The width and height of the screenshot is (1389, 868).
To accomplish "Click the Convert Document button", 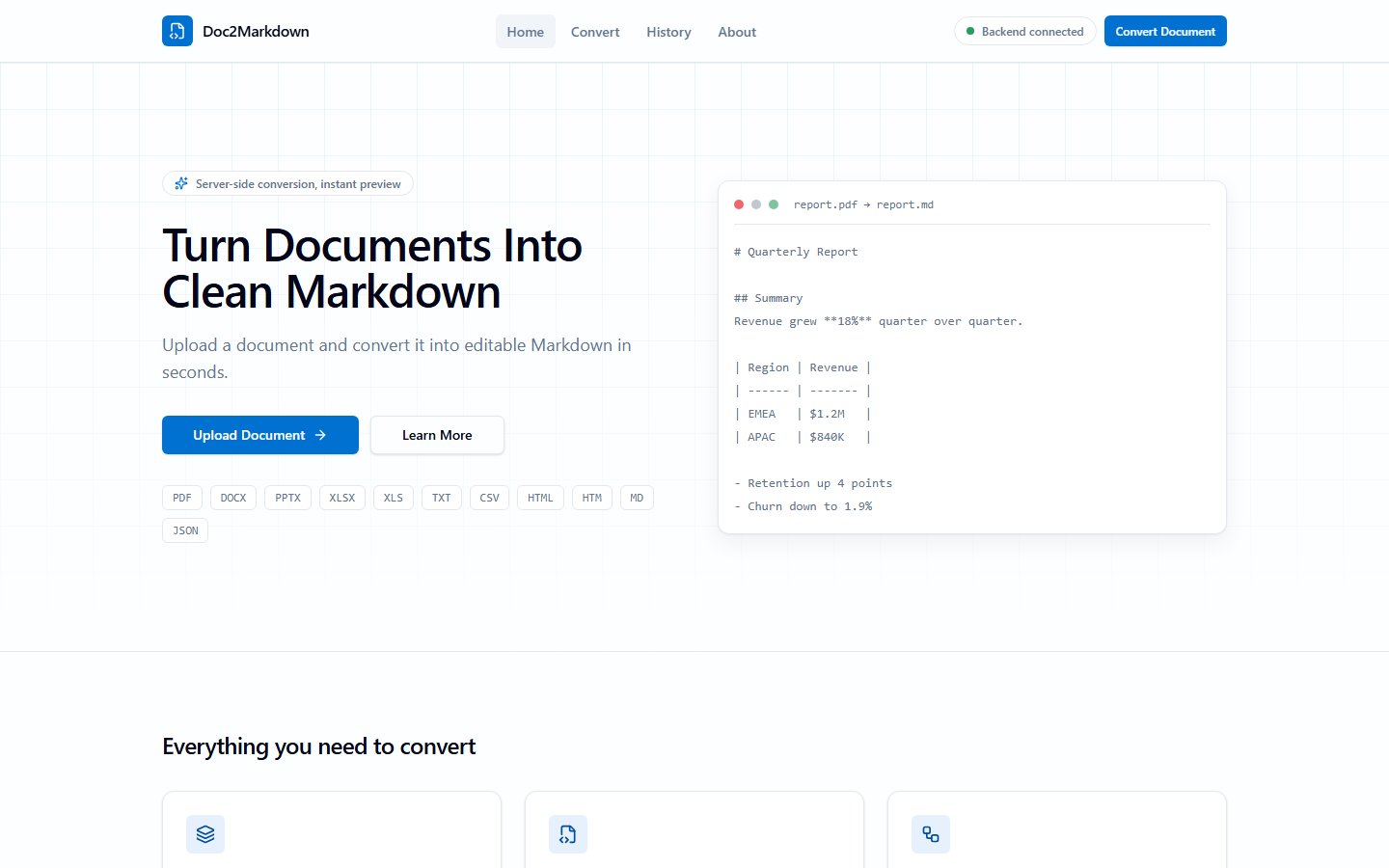I will click(x=1165, y=31).
